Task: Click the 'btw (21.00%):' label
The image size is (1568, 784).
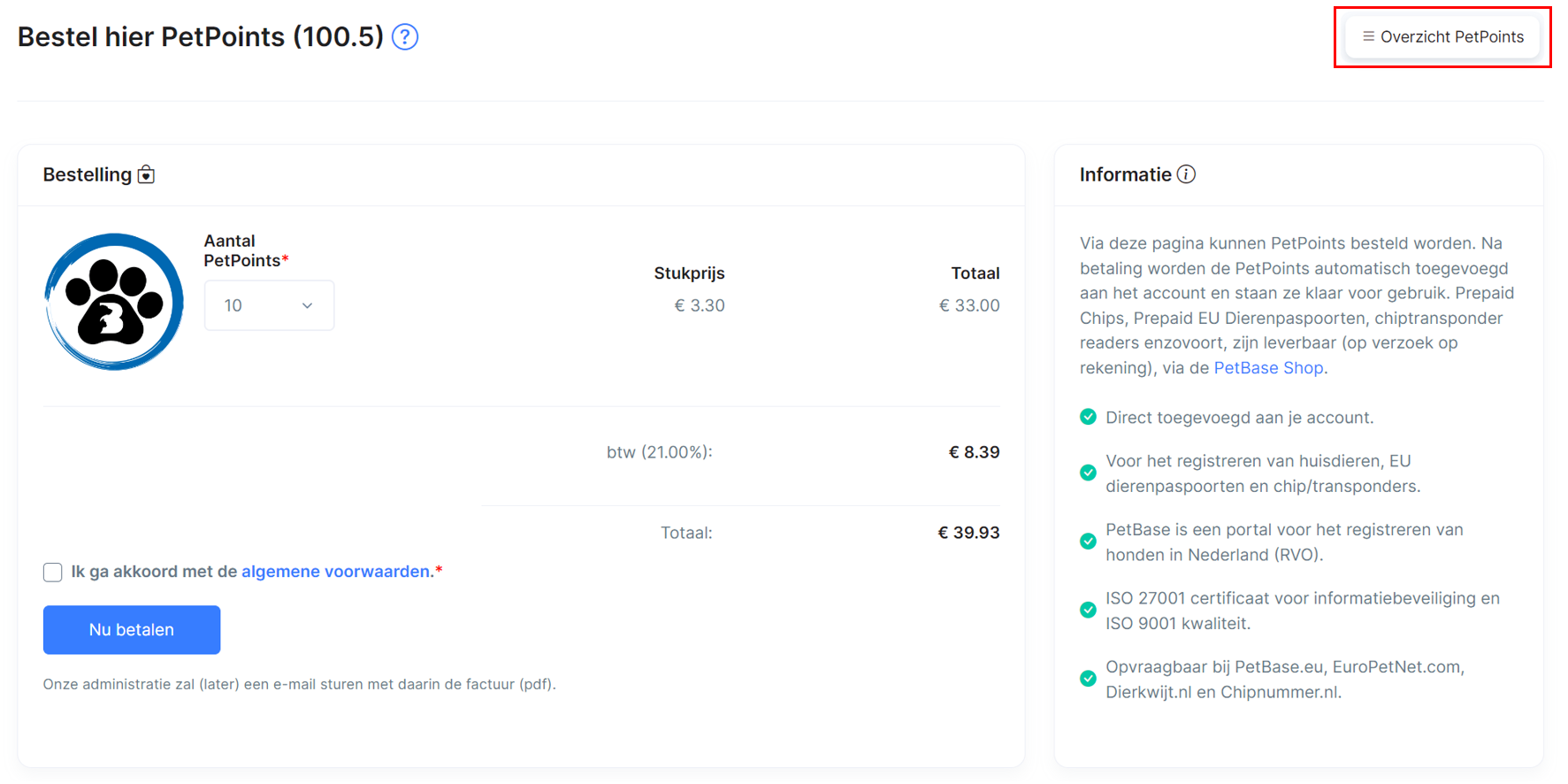Action: tap(660, 452)
